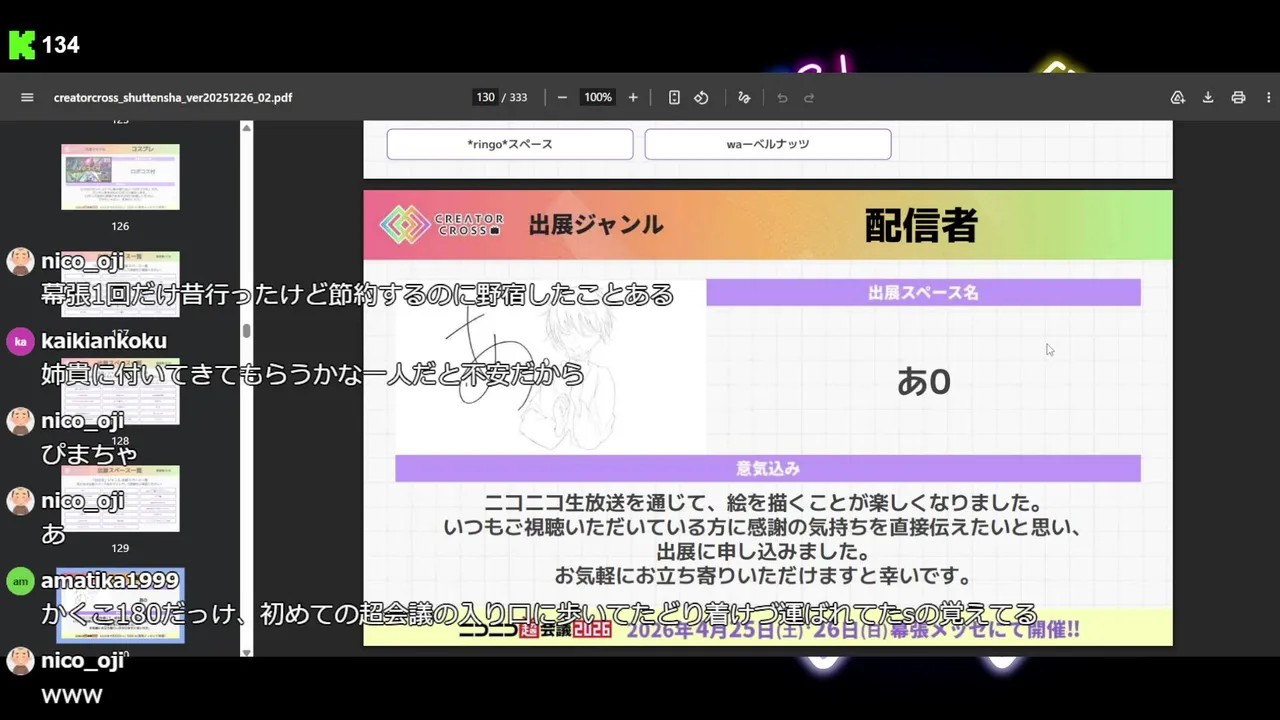Select the highlighted page 130 thumbnail
This screenshot has width=1280, height=720.
(x=120, y=606)
